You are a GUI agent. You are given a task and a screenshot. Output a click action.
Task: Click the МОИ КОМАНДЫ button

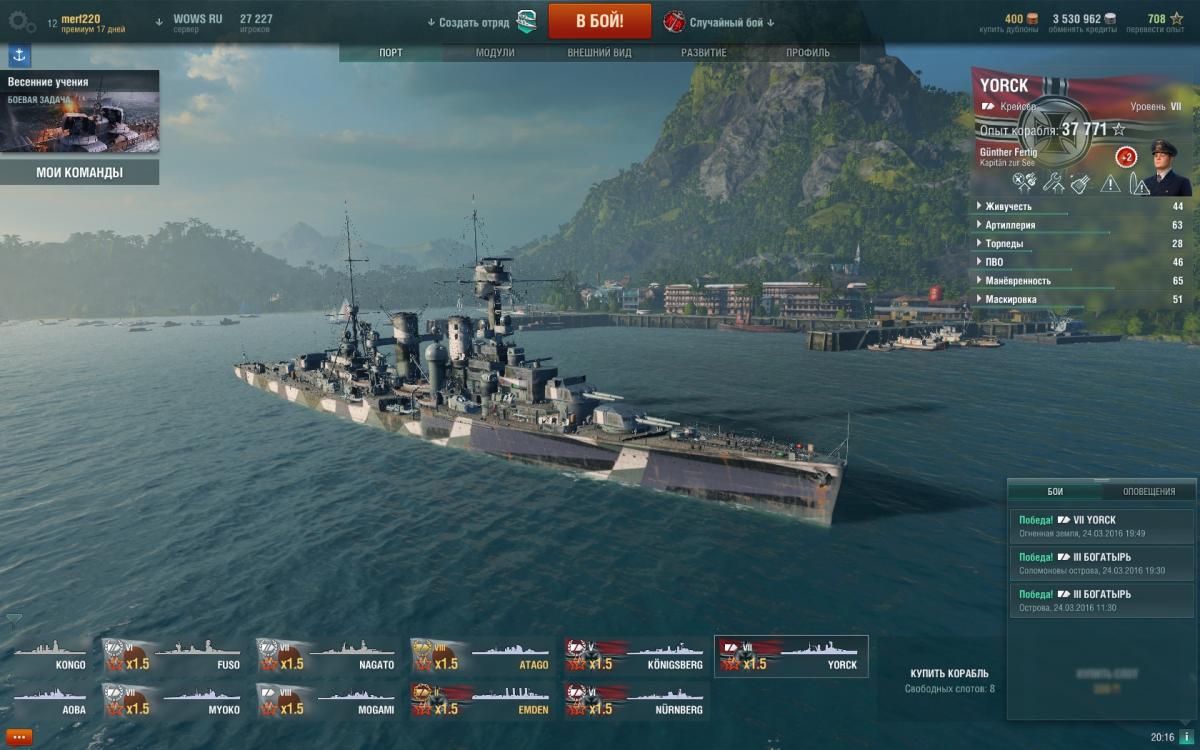coord(80,172)
